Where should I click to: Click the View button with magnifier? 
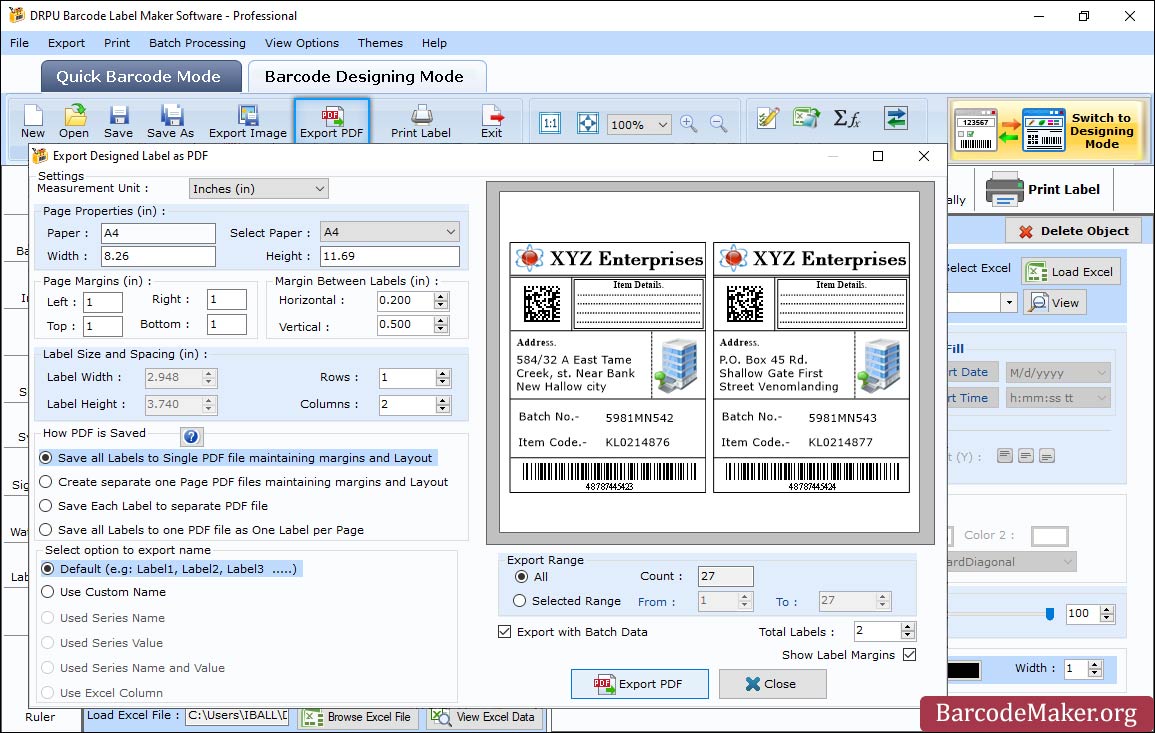[1055, 302]
